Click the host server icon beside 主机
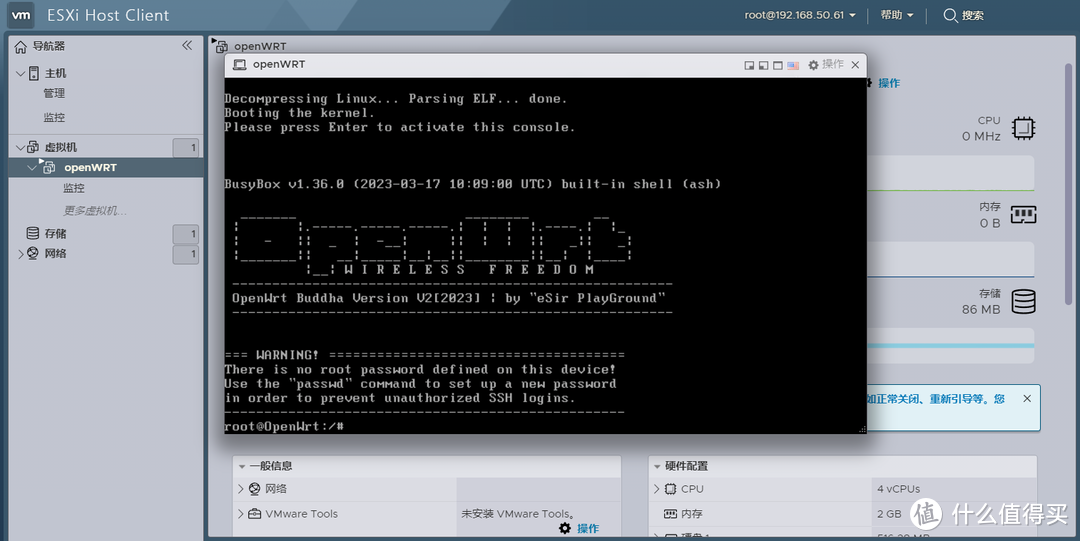 click(34, 73)
